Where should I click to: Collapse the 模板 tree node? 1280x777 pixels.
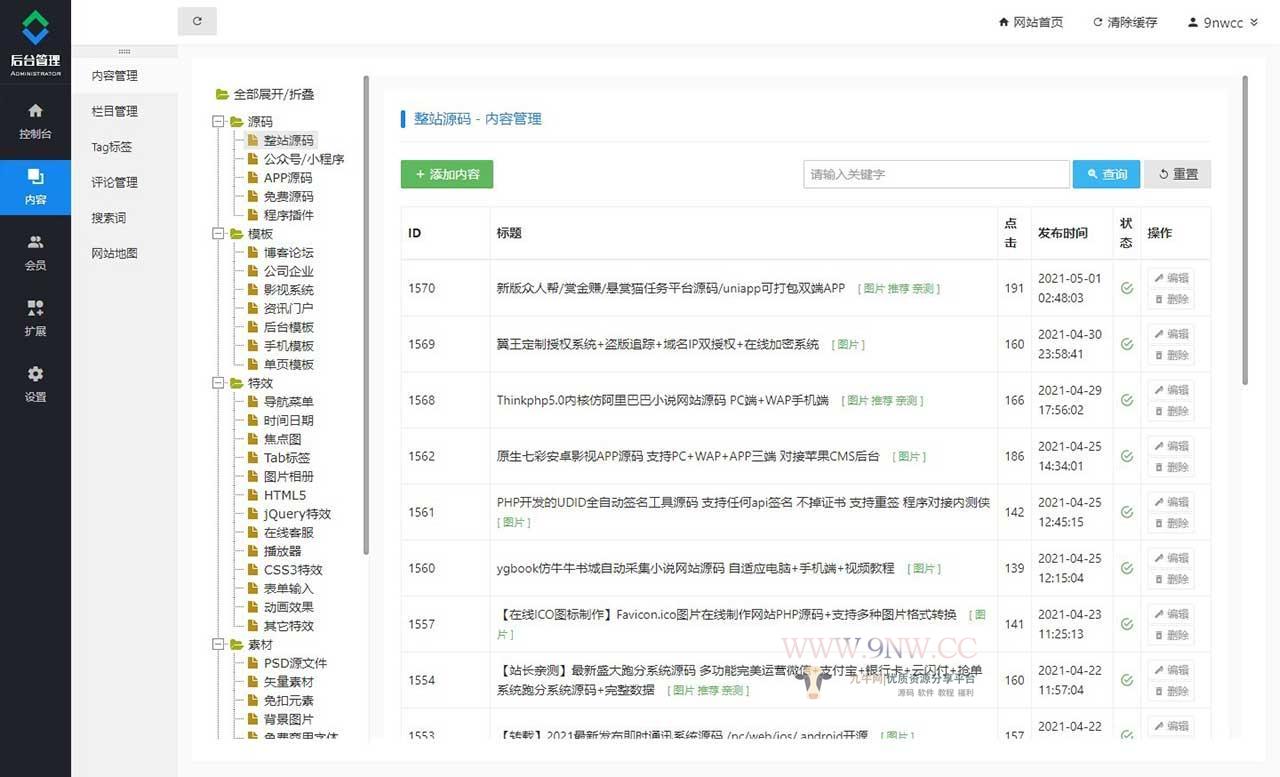(x=218, y=234)
